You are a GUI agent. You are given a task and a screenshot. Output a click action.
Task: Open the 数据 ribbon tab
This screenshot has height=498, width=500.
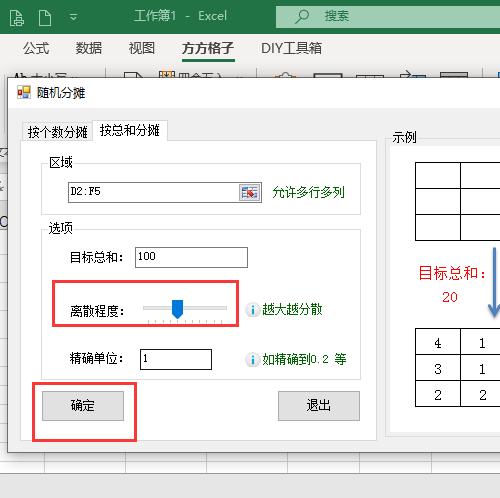click(x=89, y=48)
